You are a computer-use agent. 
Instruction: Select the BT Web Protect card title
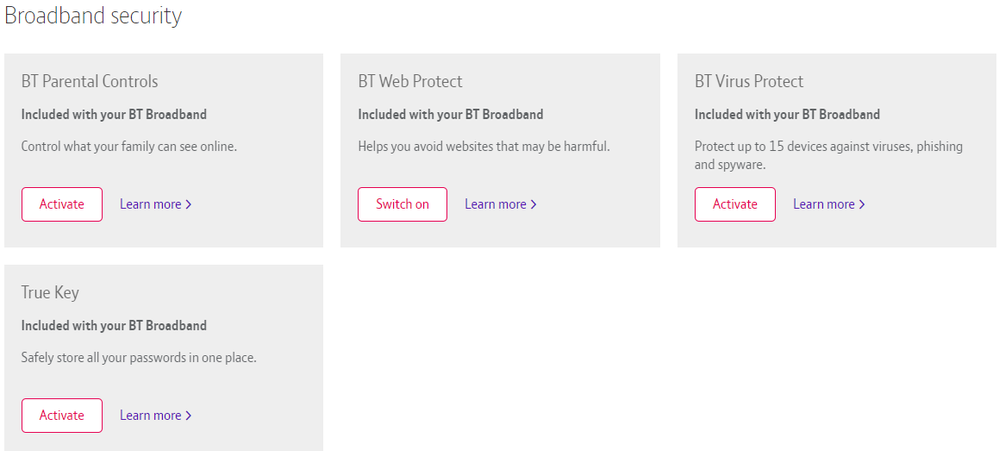click(x=410, y=82)
